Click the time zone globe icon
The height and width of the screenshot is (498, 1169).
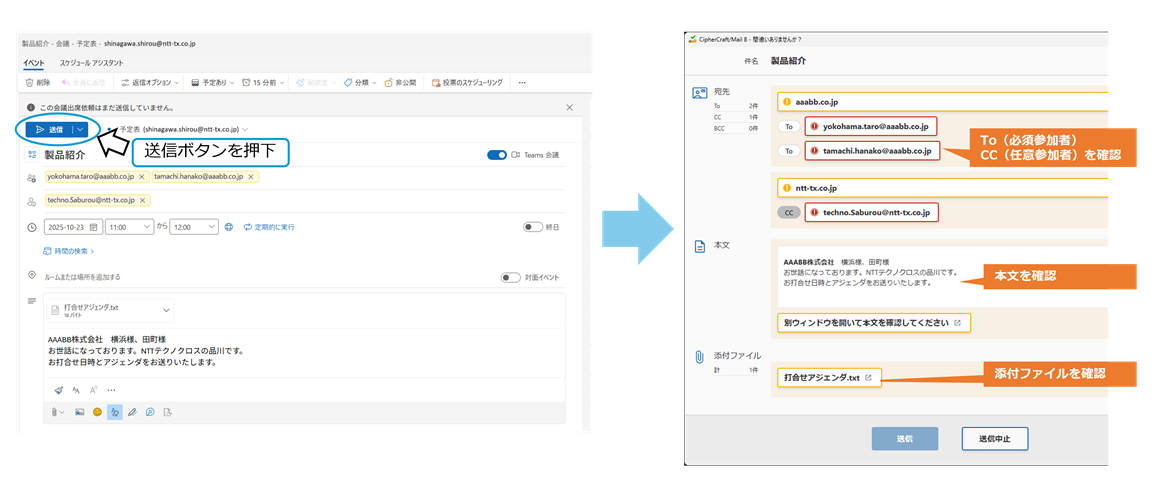tap(229, 227)
